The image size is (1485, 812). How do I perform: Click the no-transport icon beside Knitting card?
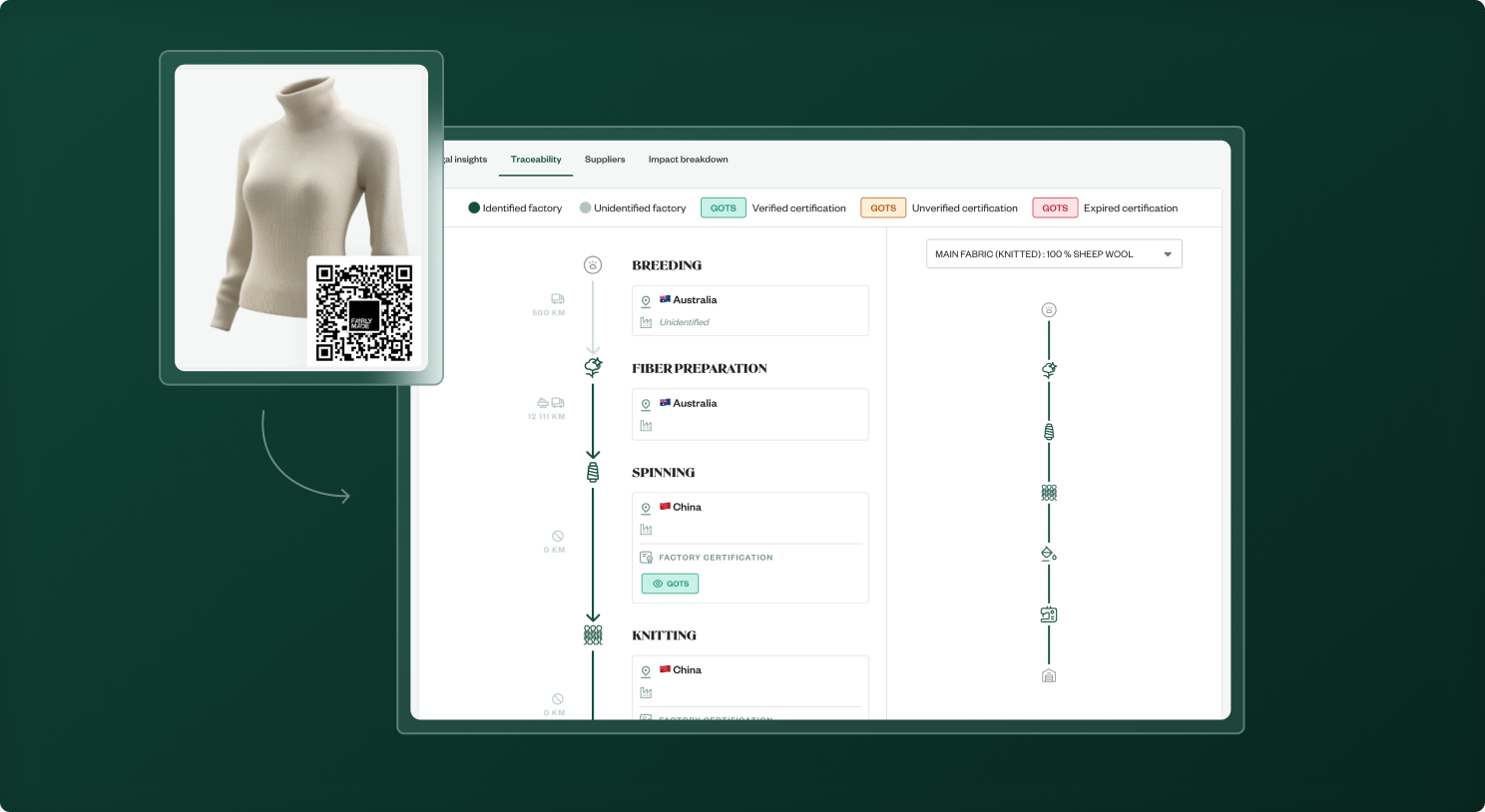(558, 699)
